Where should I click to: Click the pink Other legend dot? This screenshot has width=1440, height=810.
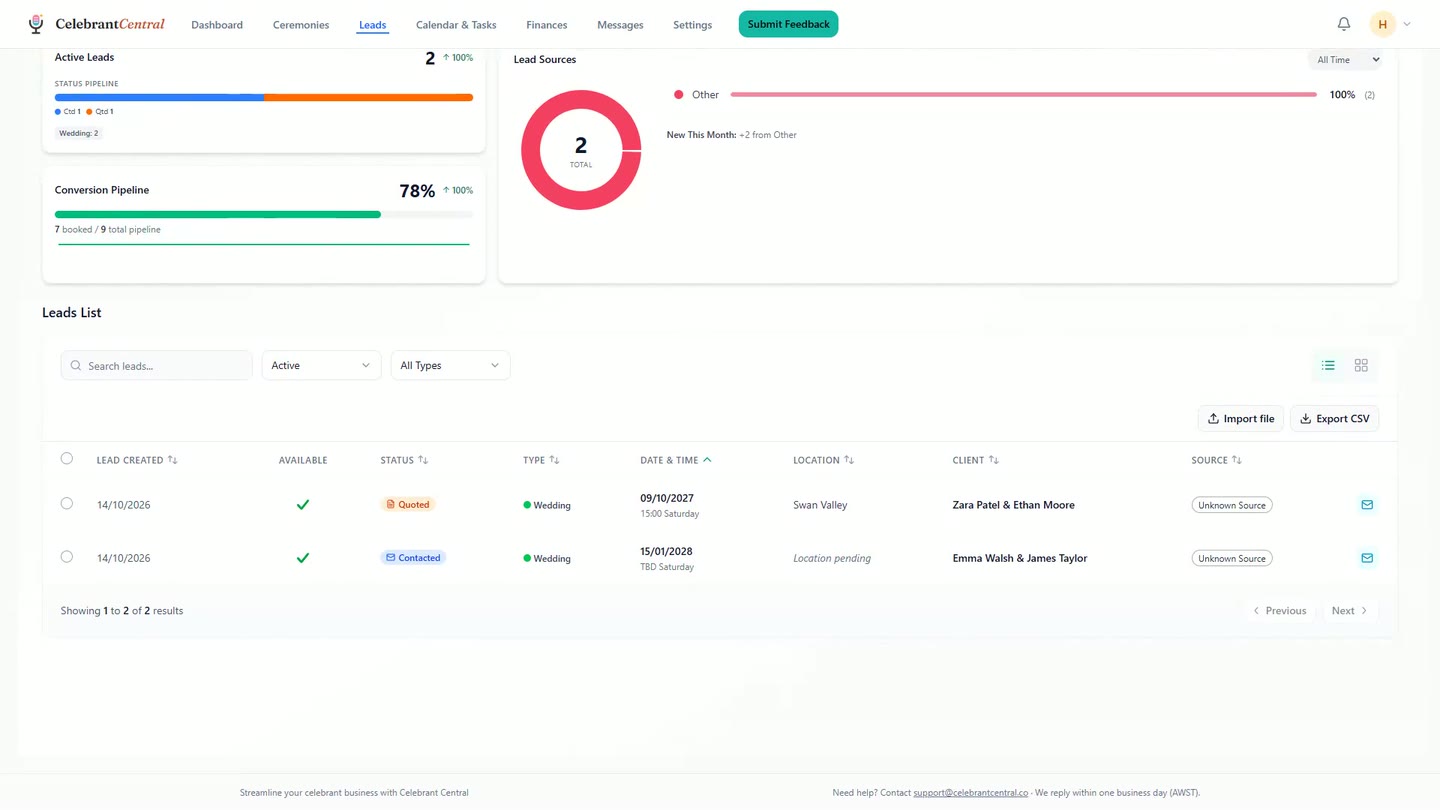[x=679, y=95]
